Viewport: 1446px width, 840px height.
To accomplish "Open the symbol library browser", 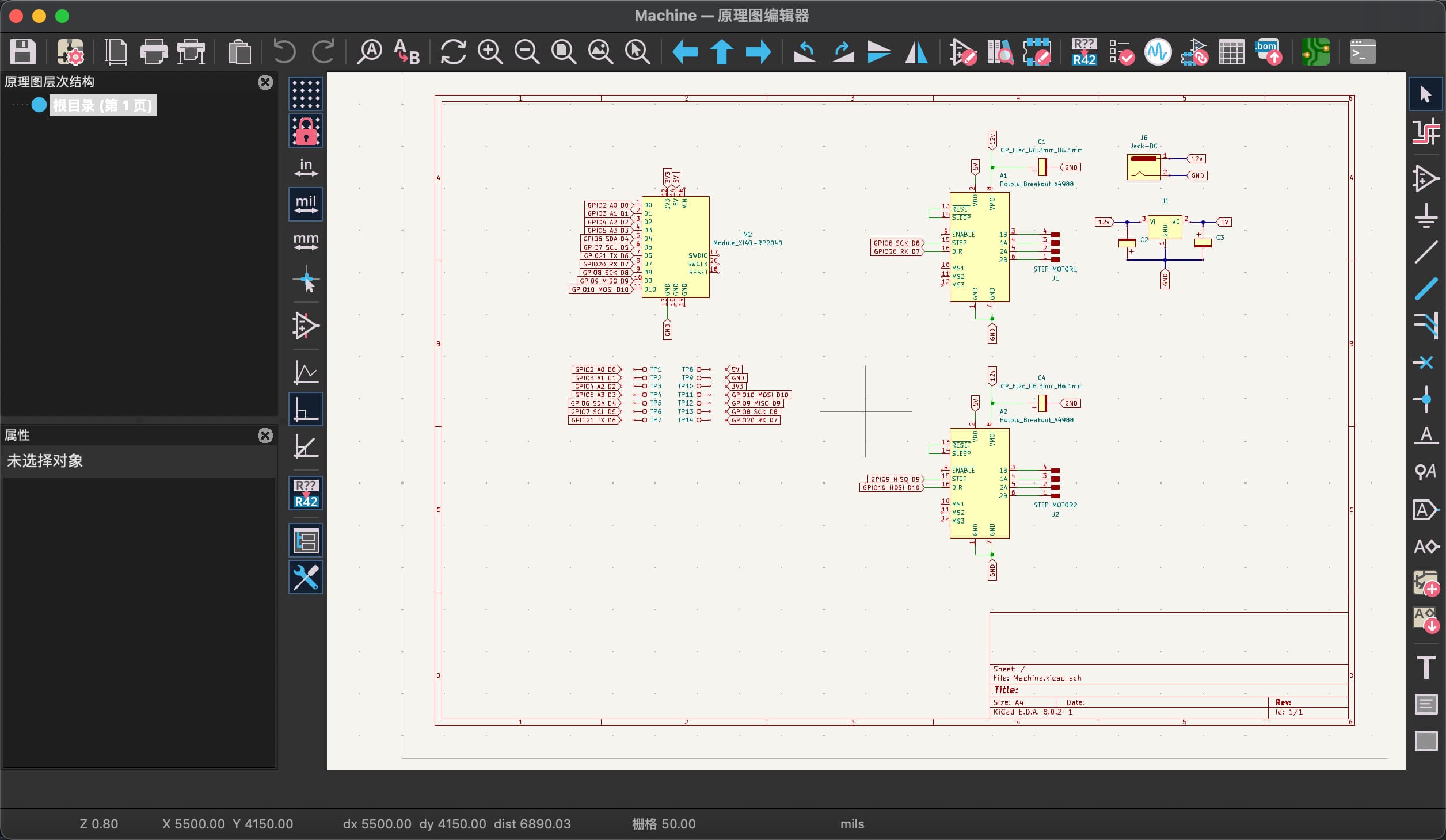I will pyautogui.click(x=1000, y=52).
